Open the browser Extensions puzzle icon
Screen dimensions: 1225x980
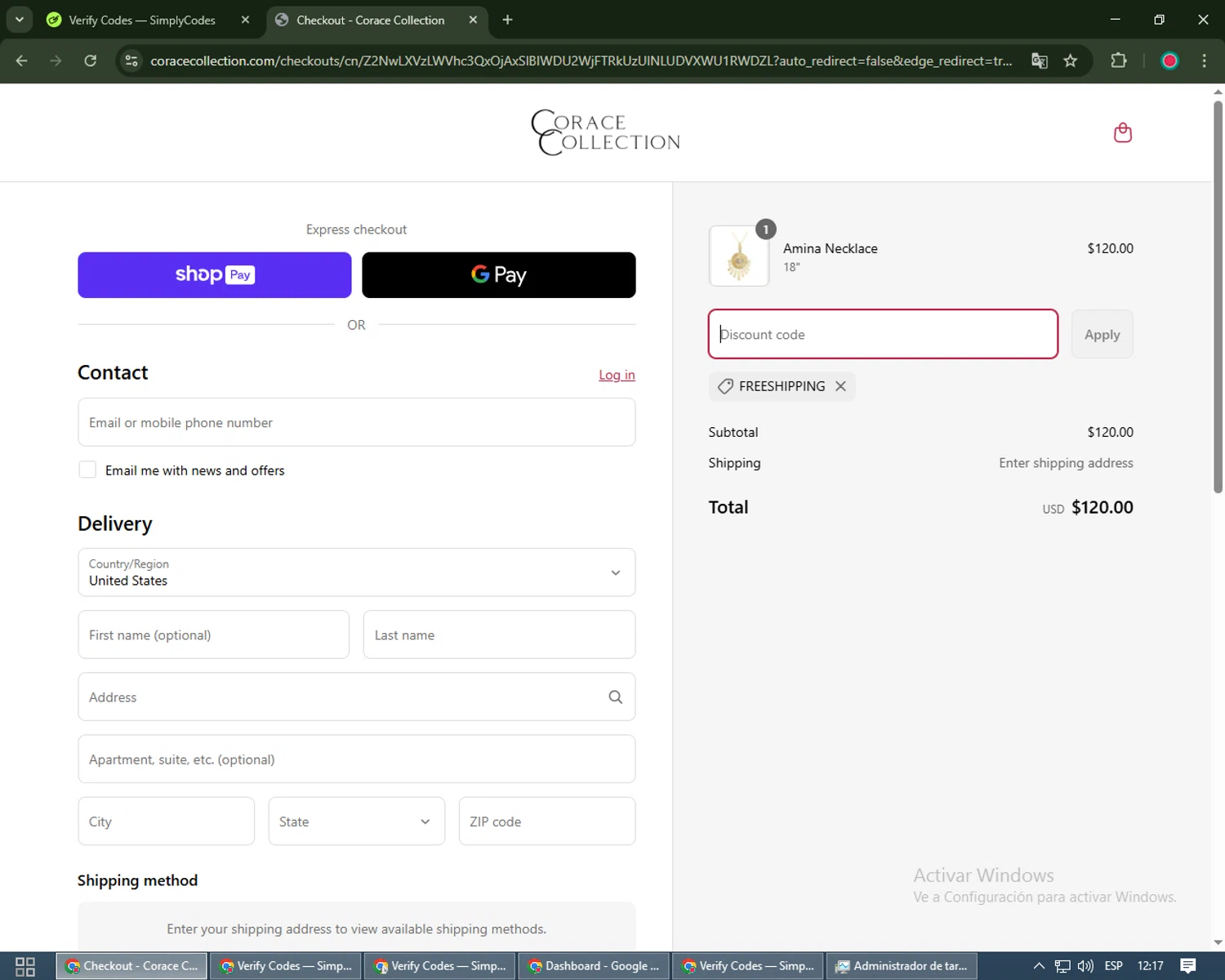(1119, 60)
